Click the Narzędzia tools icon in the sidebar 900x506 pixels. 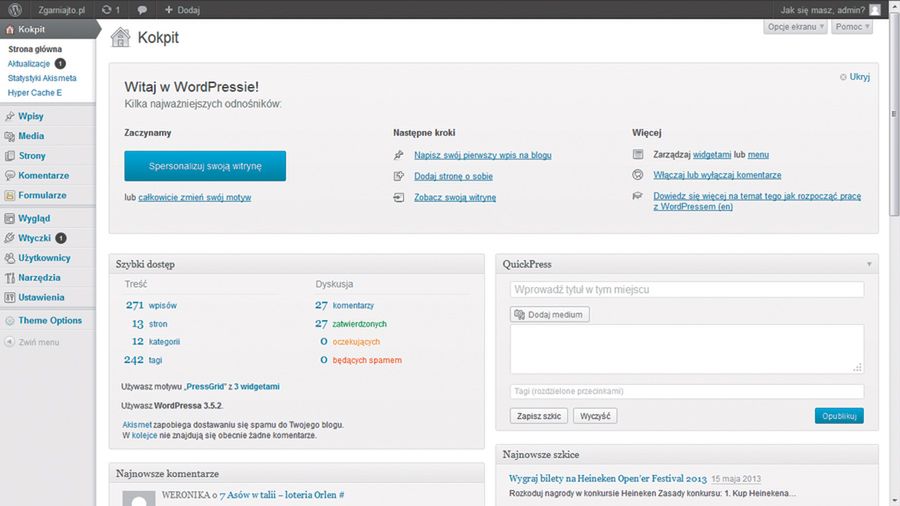coord(10,278)
